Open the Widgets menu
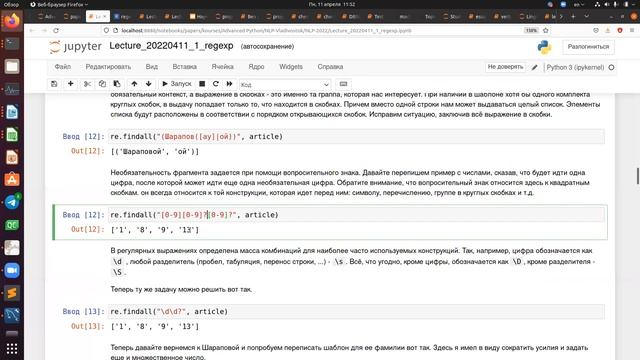The height and width of the screenshot is (360, 640). pos(291,67)
